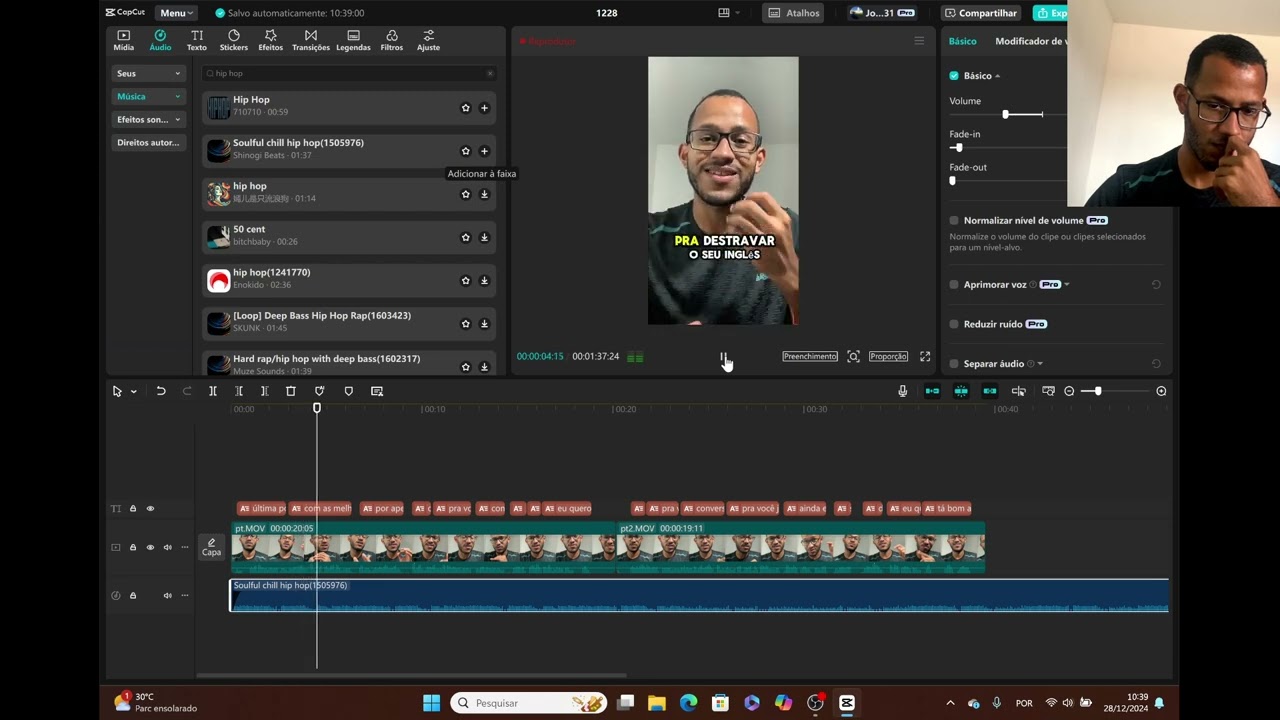Click the Compartilhar button
1280x720 pixels.
tap(981, 13)
